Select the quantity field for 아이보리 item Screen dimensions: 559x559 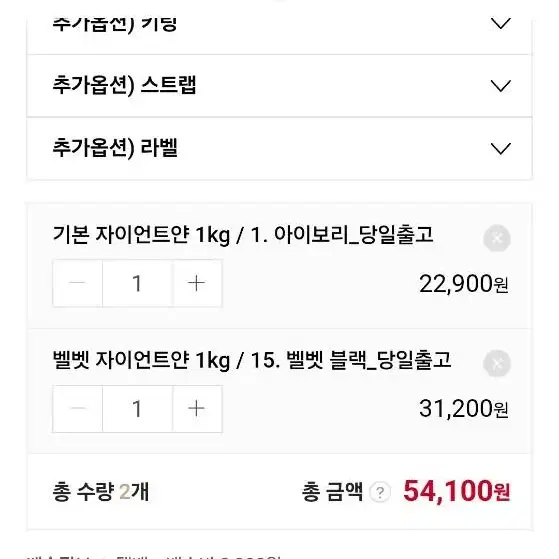coord(137,283)
